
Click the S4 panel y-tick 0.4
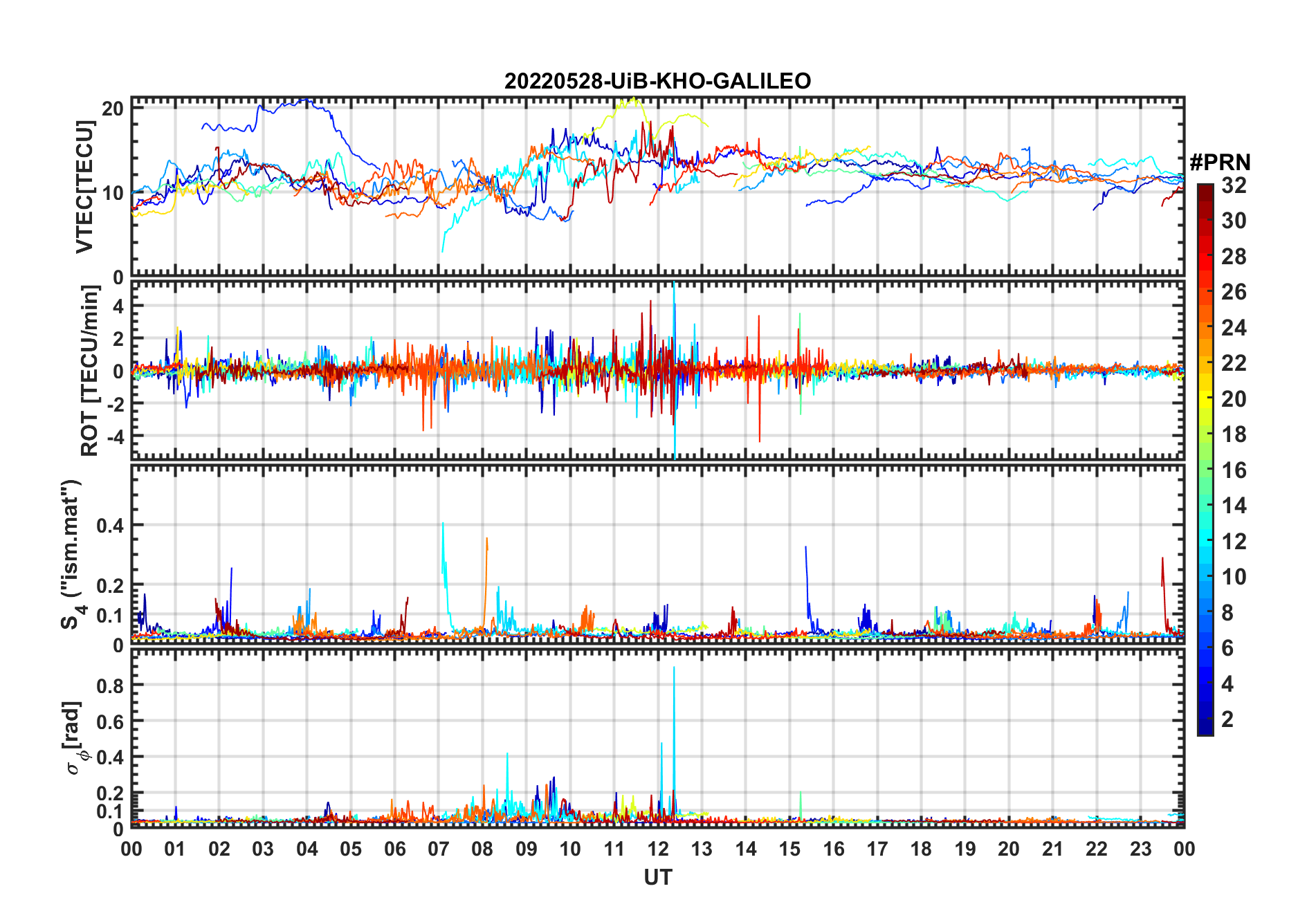point(110,526)
